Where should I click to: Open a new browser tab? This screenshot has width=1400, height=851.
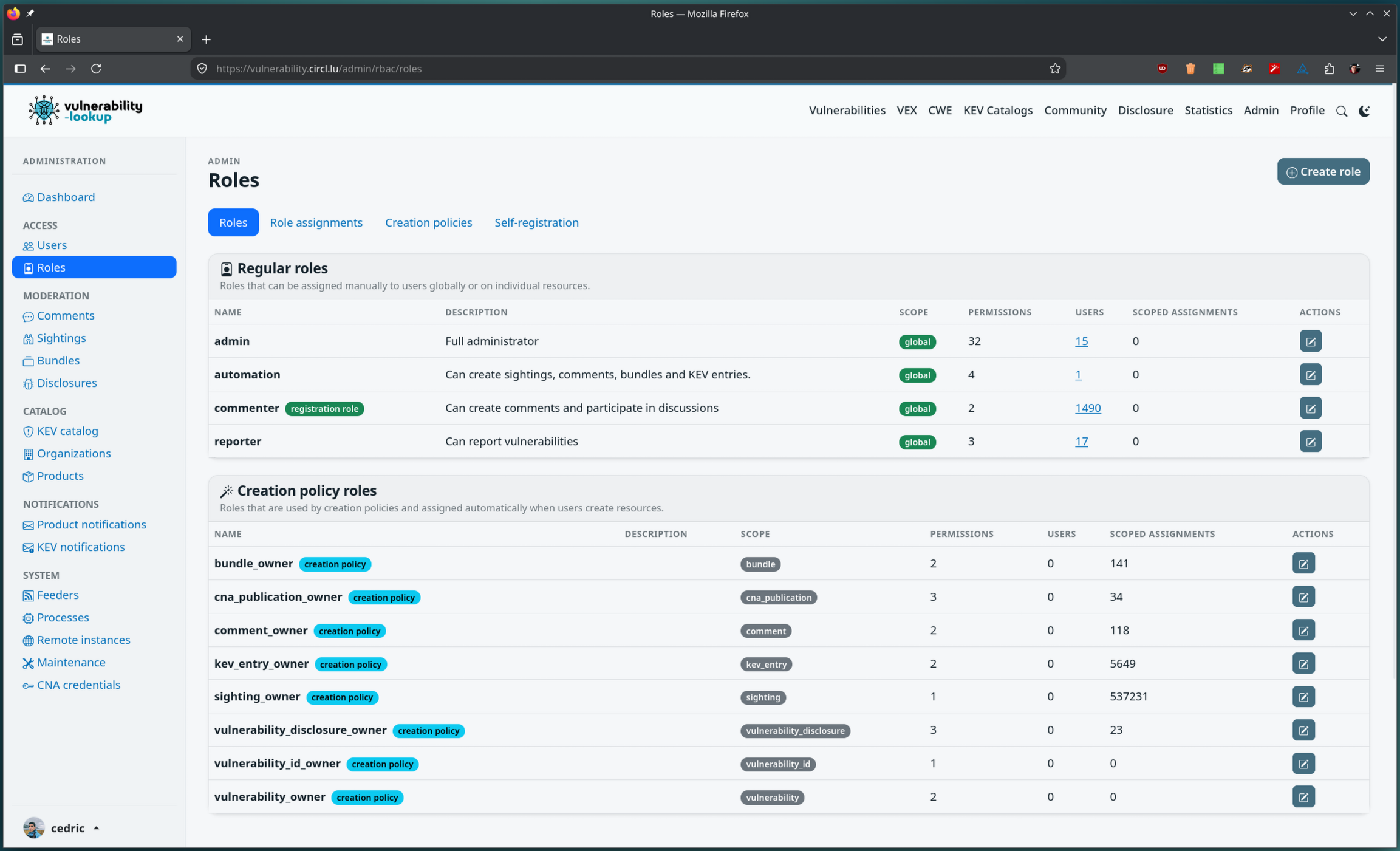(x=207, y=39)
